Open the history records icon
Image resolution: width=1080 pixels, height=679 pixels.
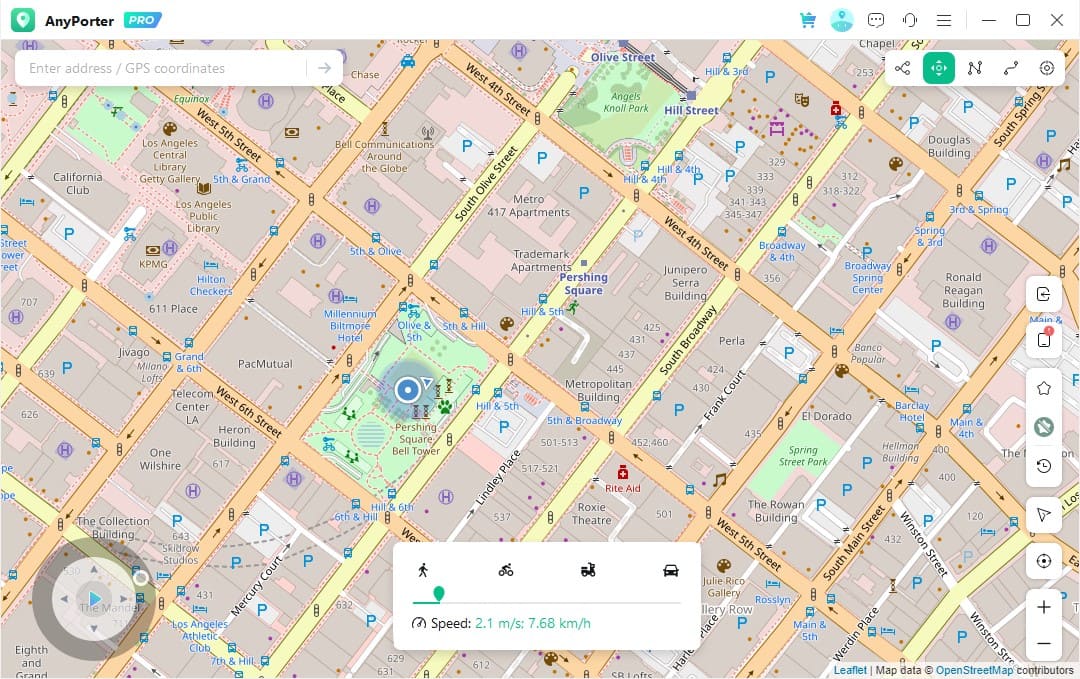pyautogui.click(x=1043, y=466)
